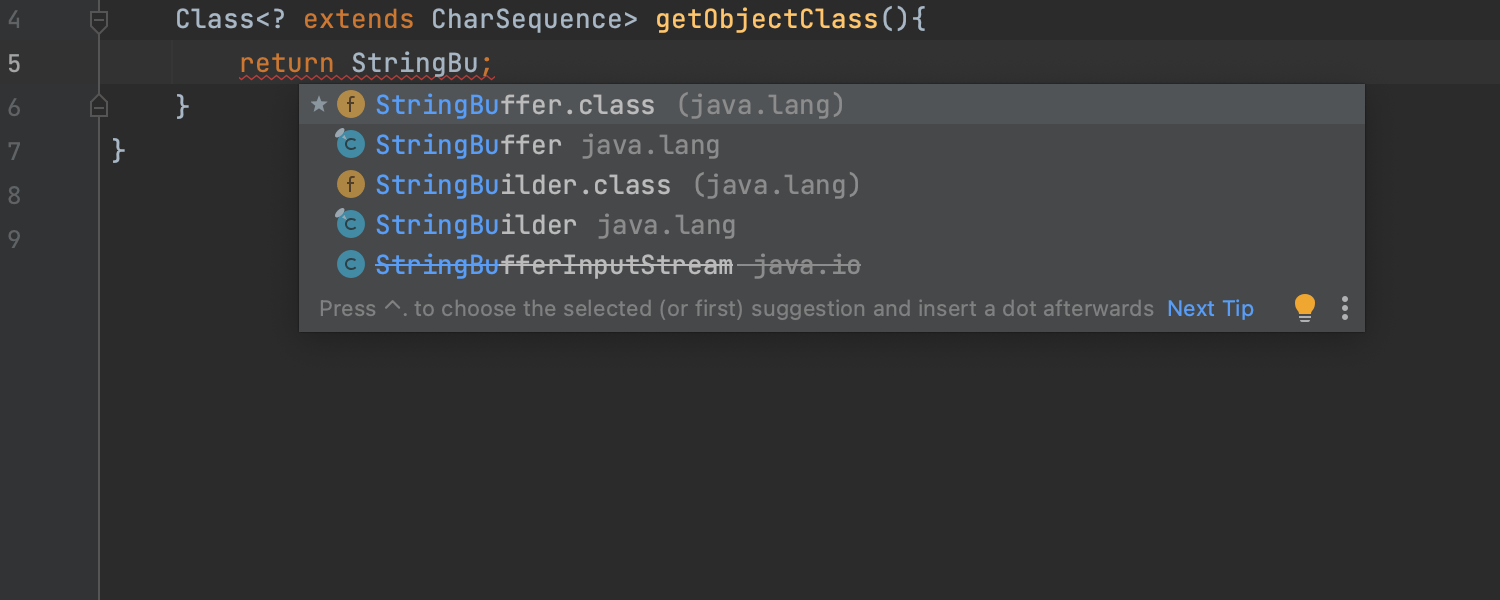Viewport: 1500px width, 600px height.
Task: Click the fold end marker on line 6
Action: (99, 106)
